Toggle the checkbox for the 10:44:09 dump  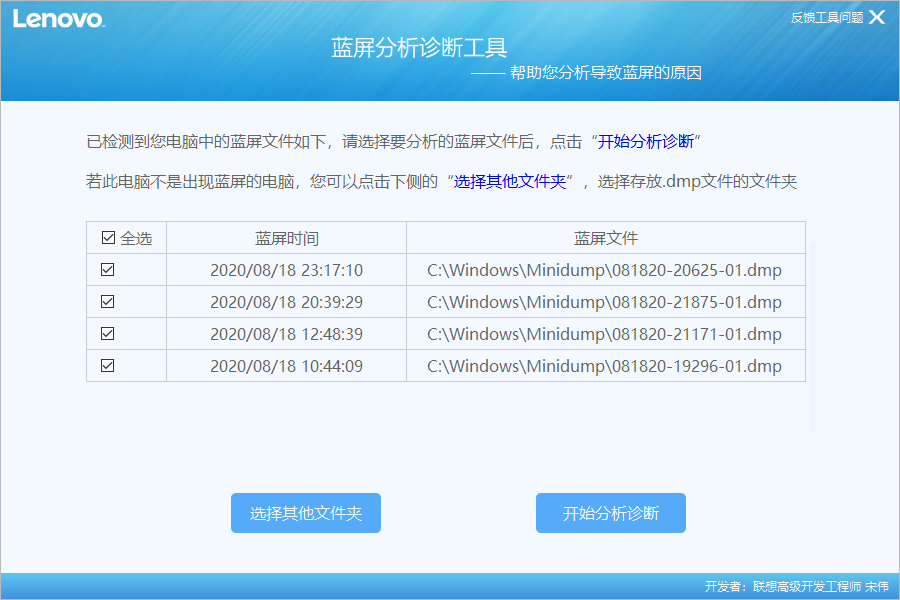coord(108,366)
